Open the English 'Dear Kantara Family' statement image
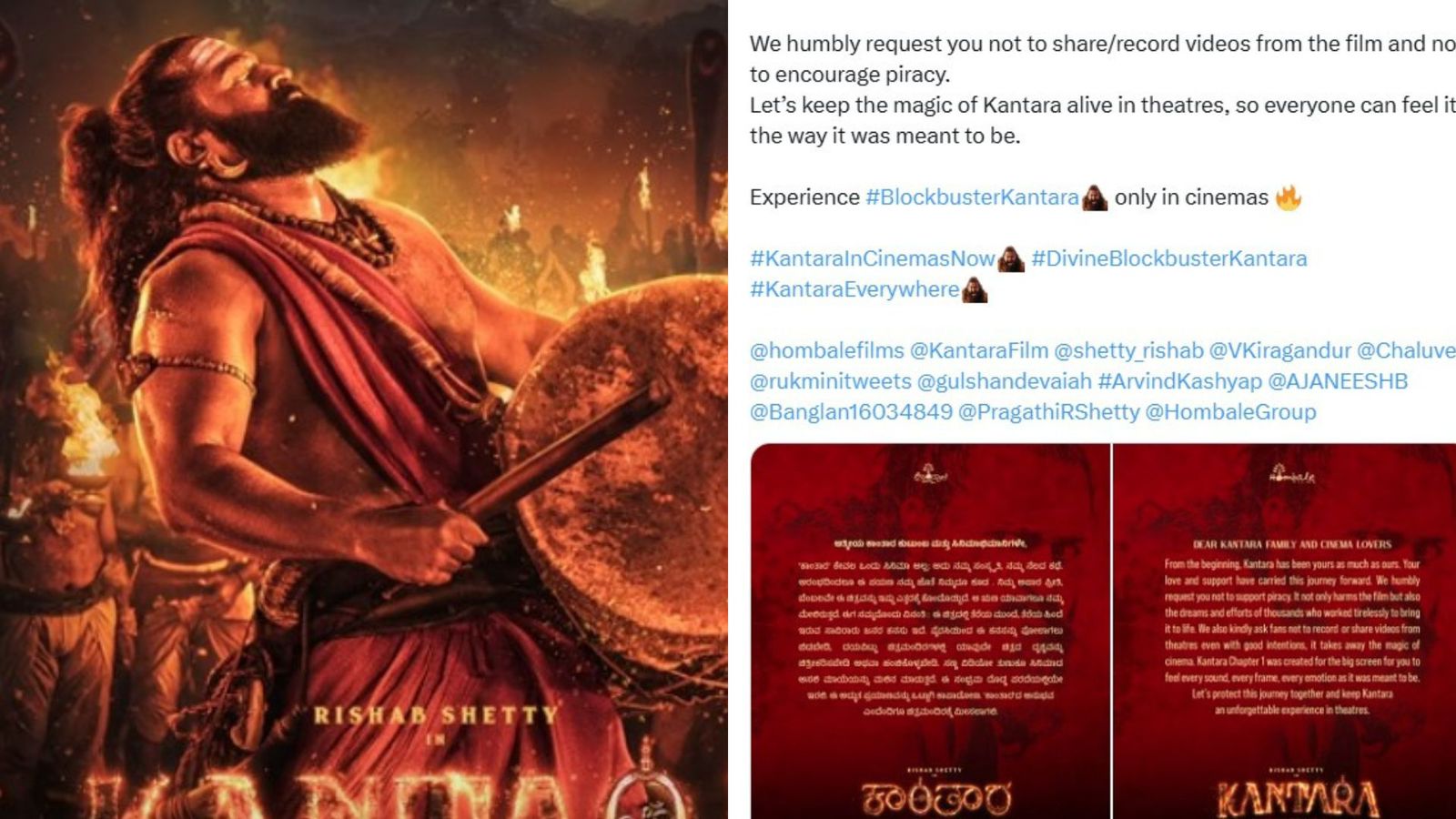Screen dimensions: 1456x819 (1285, 632)
